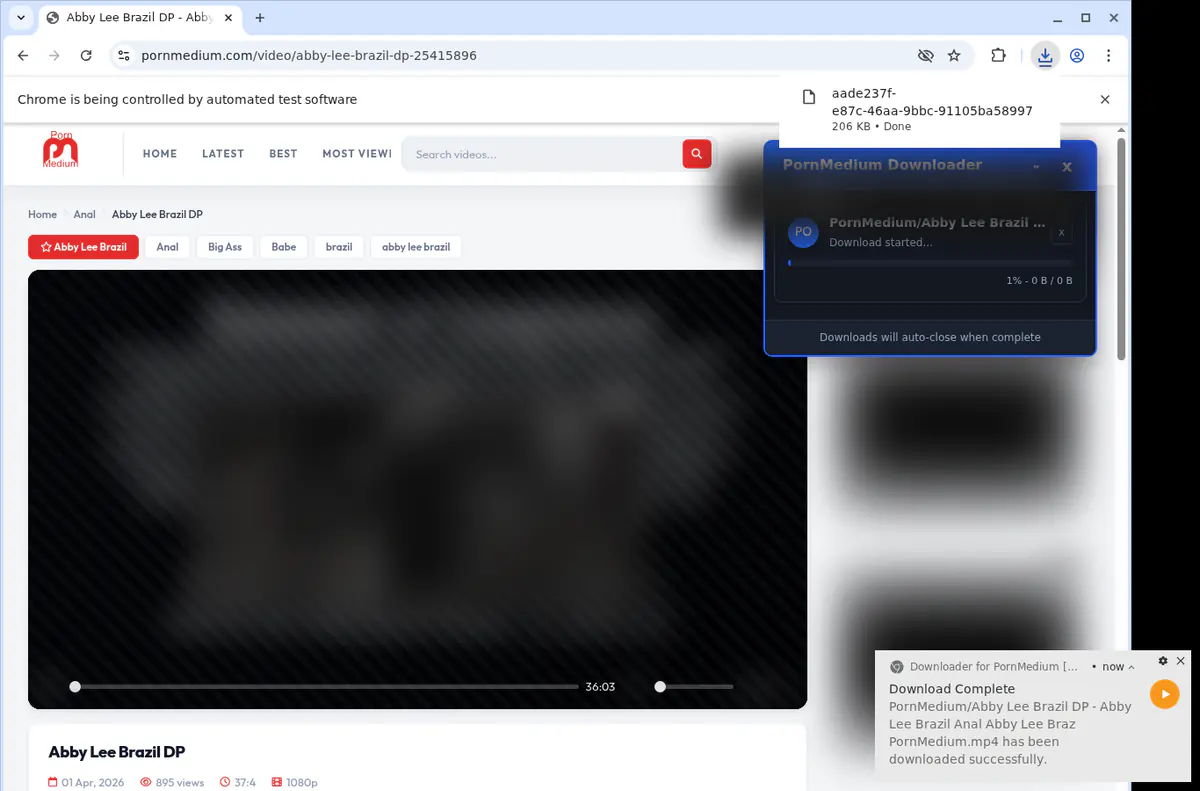Viewport: 1200px width, 791px height.
Task: Bookmark this page with the star
Action: 954,56
